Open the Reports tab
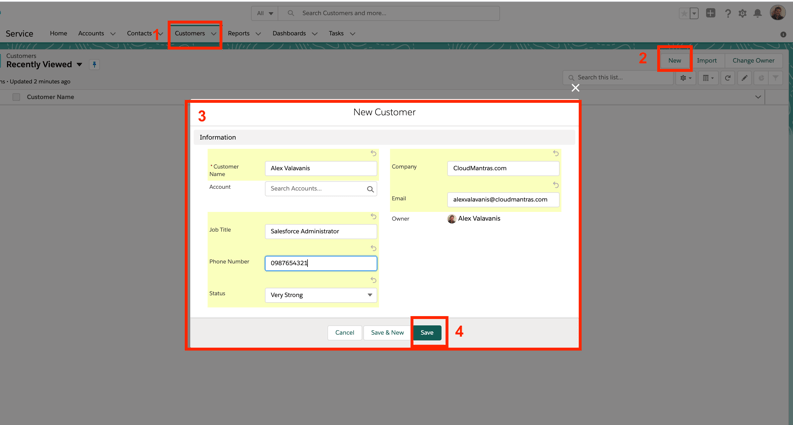 (x=238, y=34)
